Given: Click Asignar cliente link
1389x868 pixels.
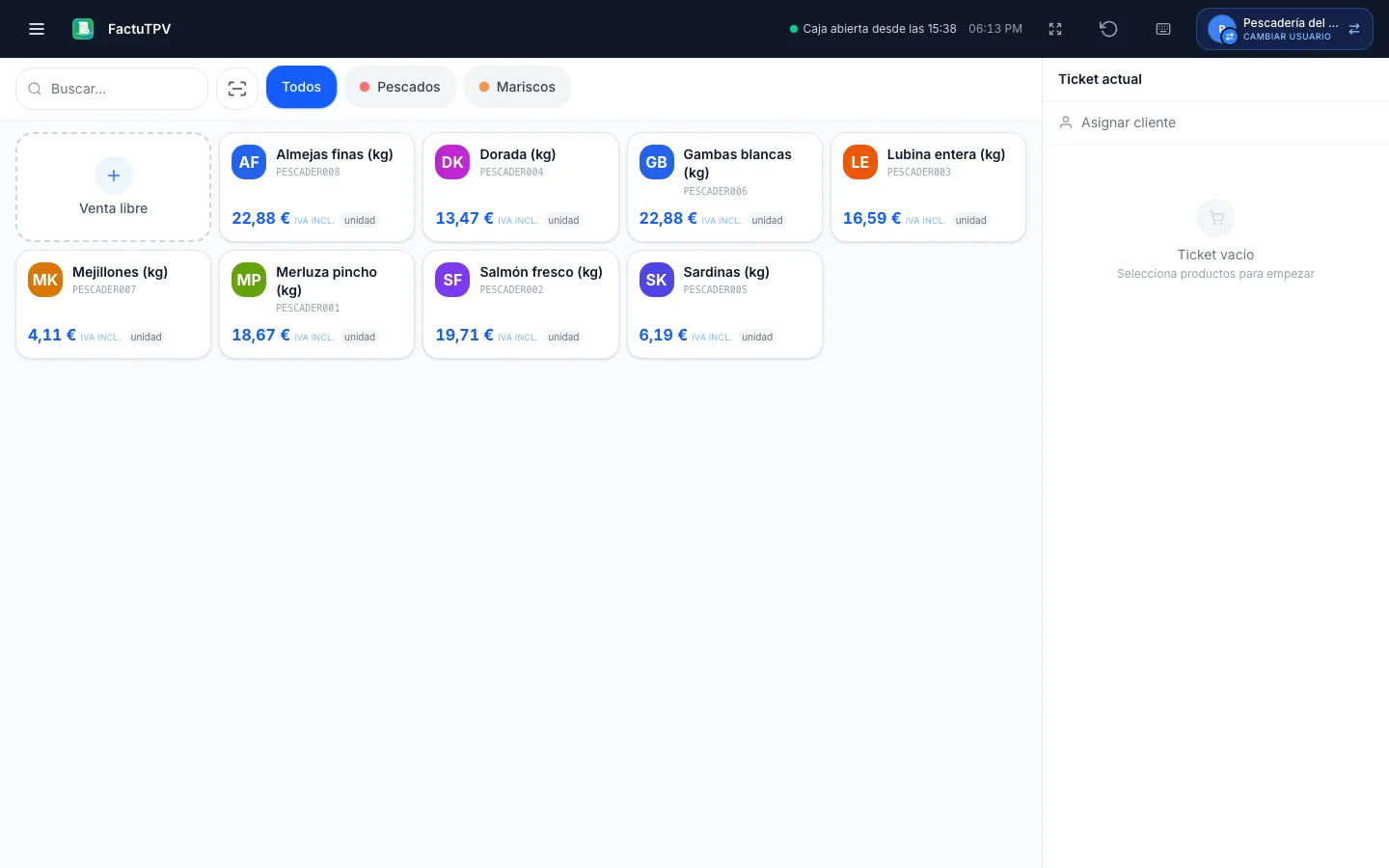Looking at the screenshot, I should coord(1128,122).
